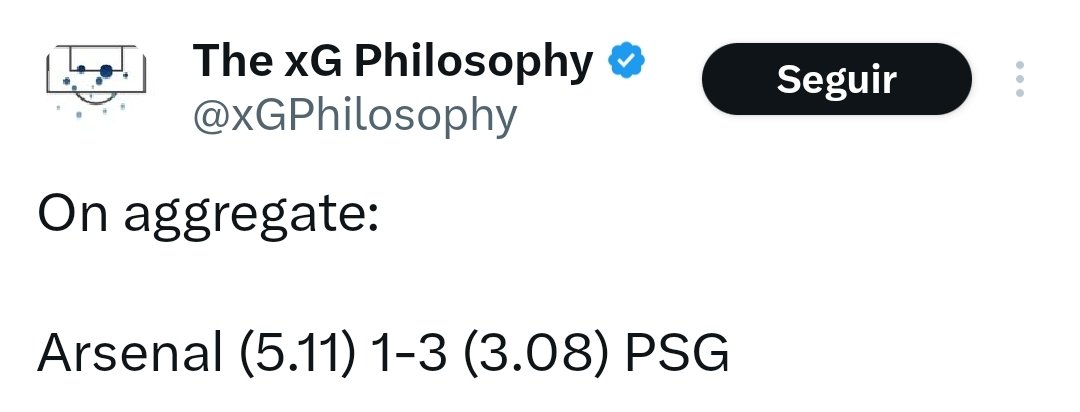The width and height of the screenshot is (1080, 412).
Task: Tap the goal-box shot map avatar image
Action: pyautogui.click(x=96, y=83)
